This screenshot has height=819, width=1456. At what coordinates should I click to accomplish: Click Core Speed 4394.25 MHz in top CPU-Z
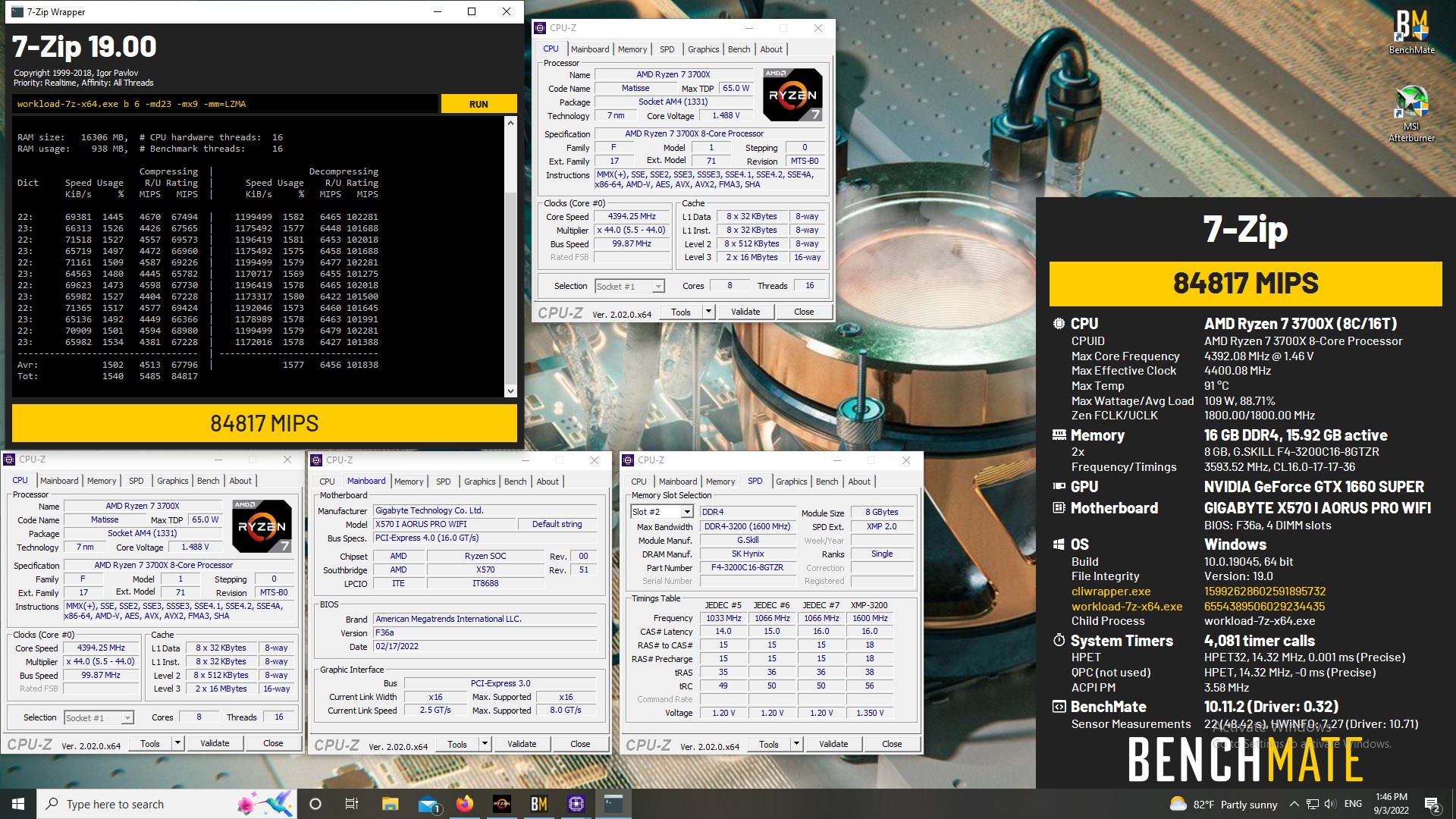tap(632, 217)
